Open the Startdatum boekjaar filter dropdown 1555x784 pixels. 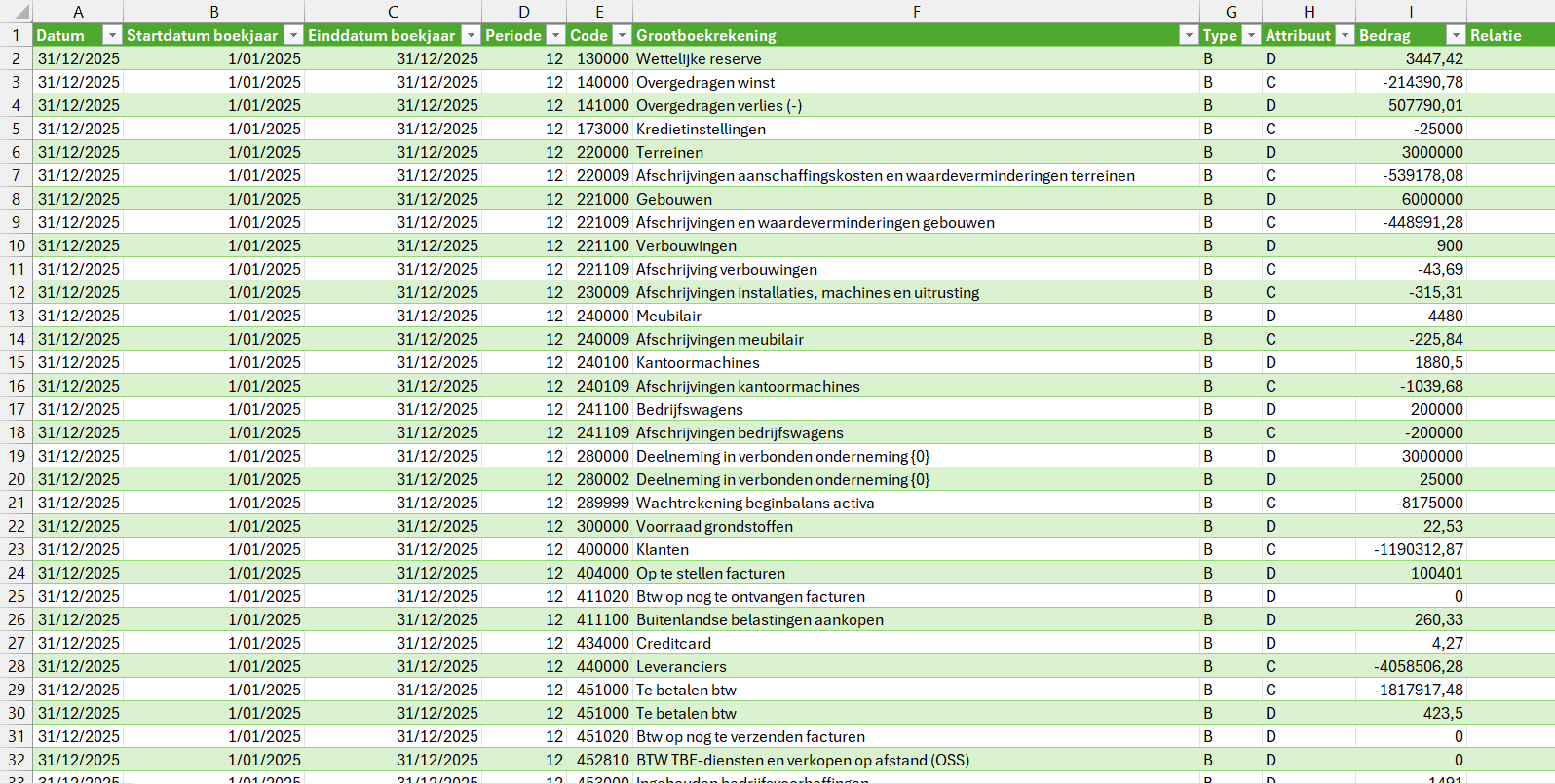(293, 35)
